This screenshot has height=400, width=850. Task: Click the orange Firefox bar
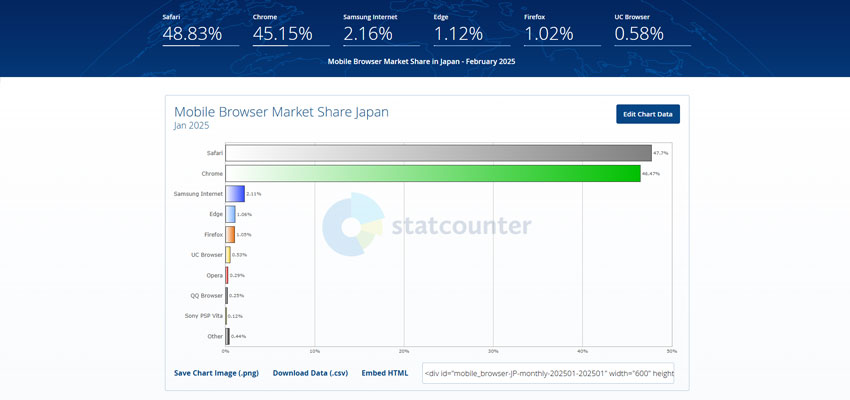coord(230,234)
